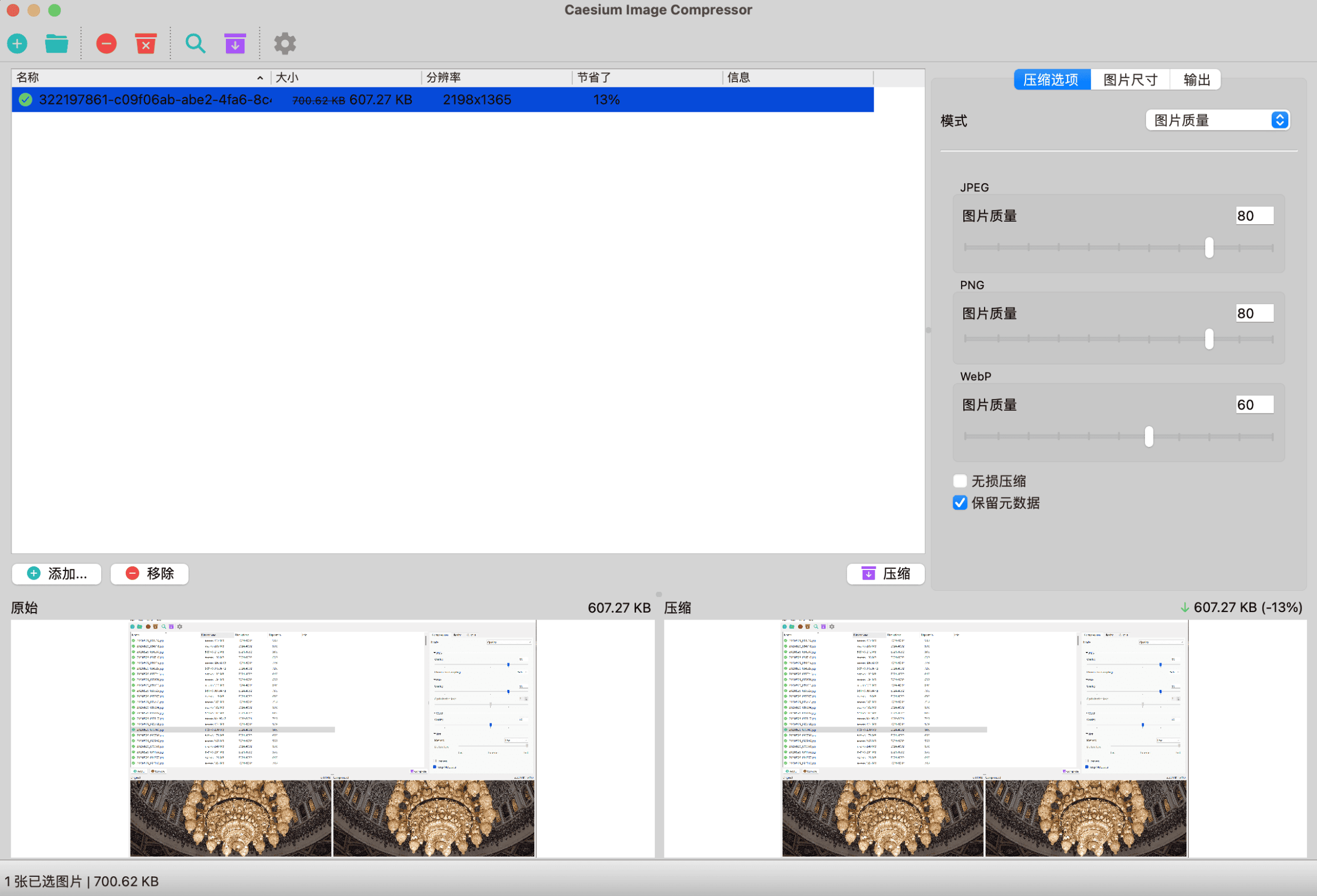
Task: Open settings with the gear icon
Action: (285, 44)
